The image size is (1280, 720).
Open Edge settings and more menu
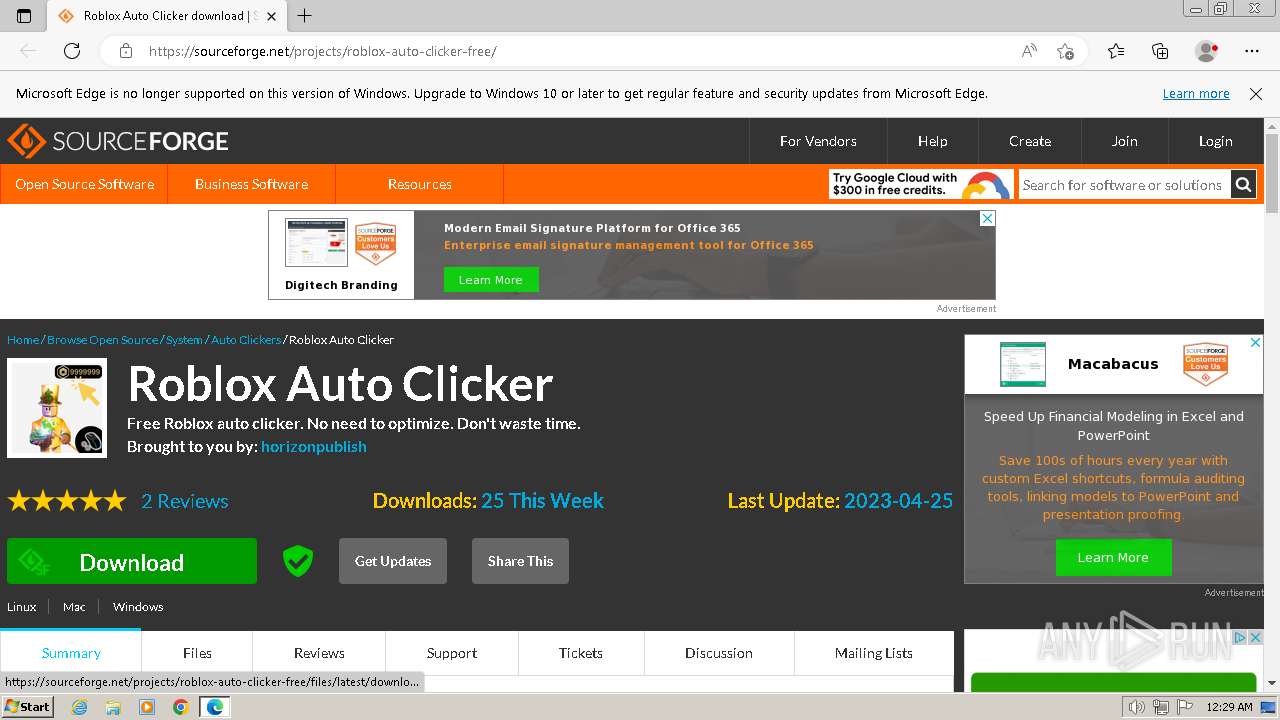[1252, 51]
